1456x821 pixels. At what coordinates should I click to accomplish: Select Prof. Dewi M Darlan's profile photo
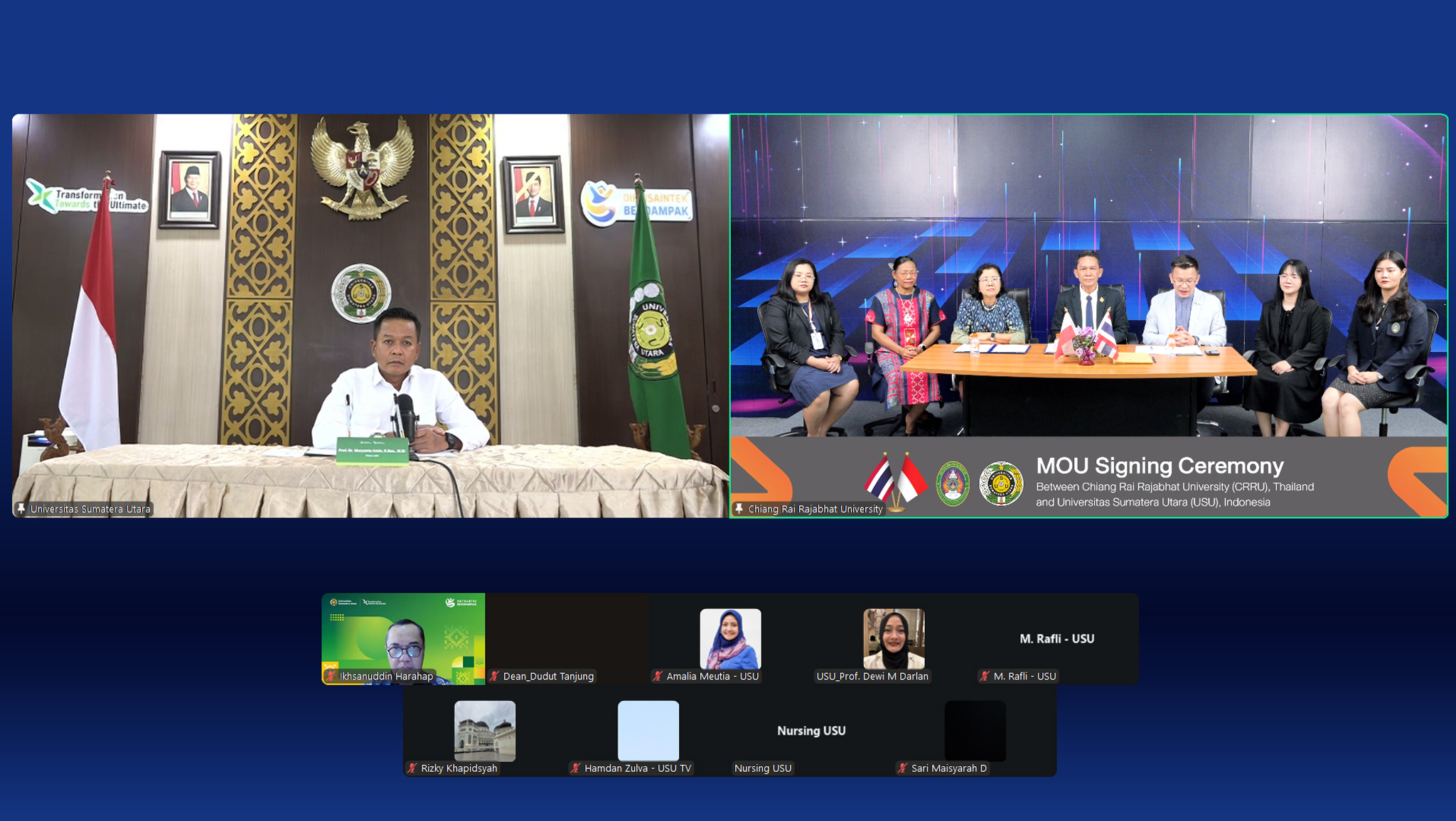894,638
